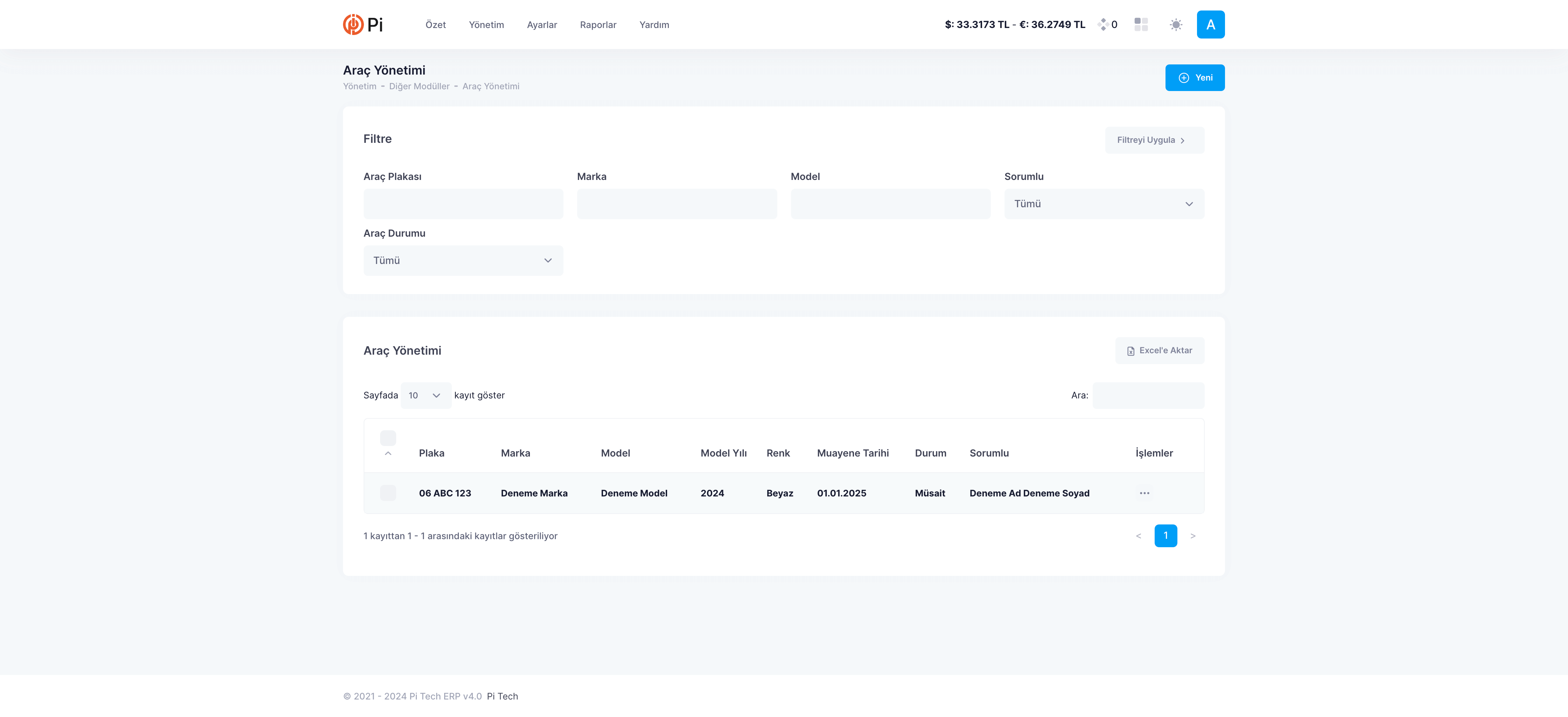The height and width of the screenshot is (717, 1568).
Task: Click the Yeni button
Action: (1194, 78)
